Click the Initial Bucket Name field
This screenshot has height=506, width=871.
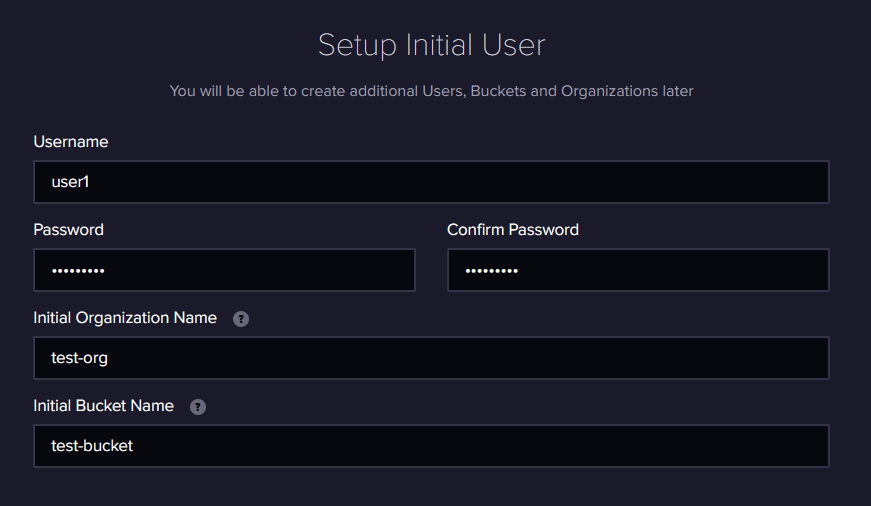tap(431, 446)
